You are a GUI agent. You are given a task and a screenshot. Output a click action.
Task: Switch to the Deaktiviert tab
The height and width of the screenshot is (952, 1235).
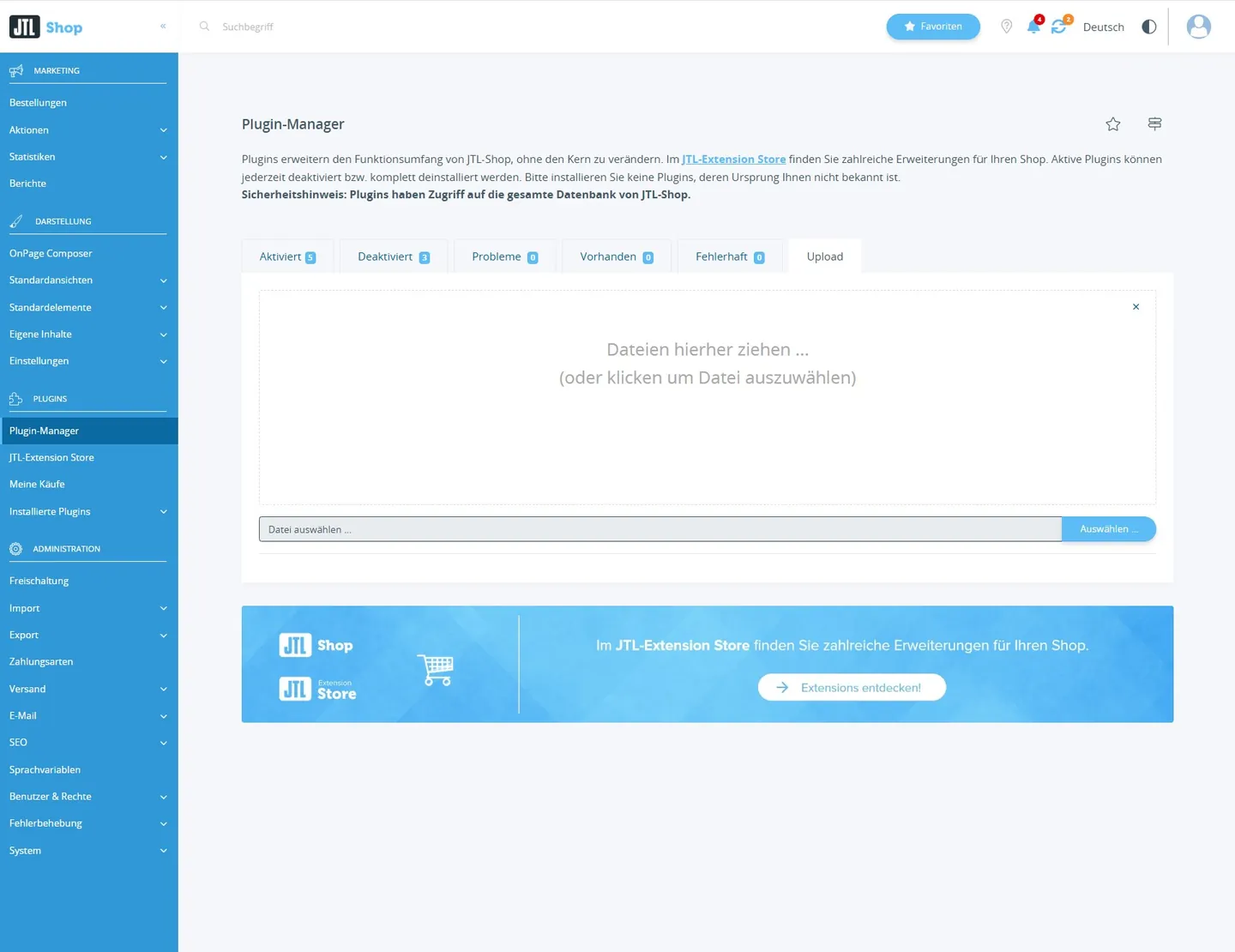[x=394, y=256]
